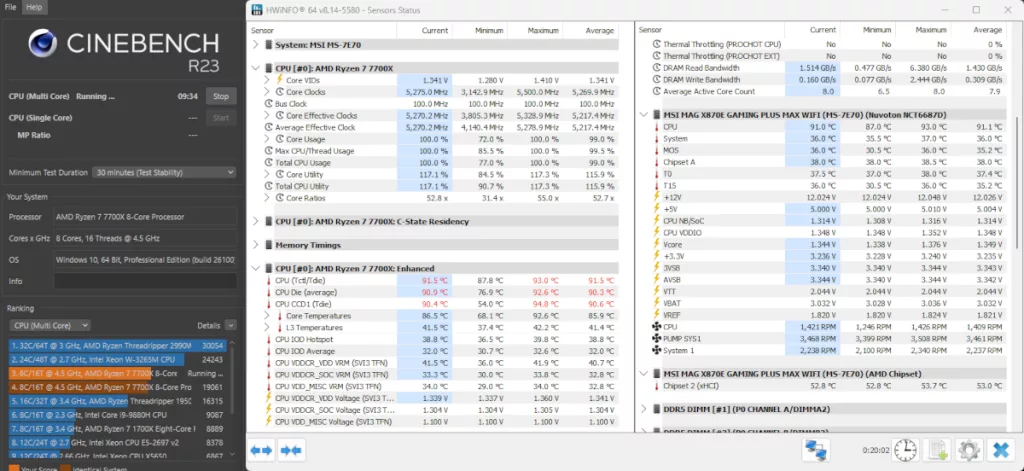The height and width of the screenshot is (471, 1024).
Task: Expand the Core Clocks row
Action: click(x=267, y=91)
